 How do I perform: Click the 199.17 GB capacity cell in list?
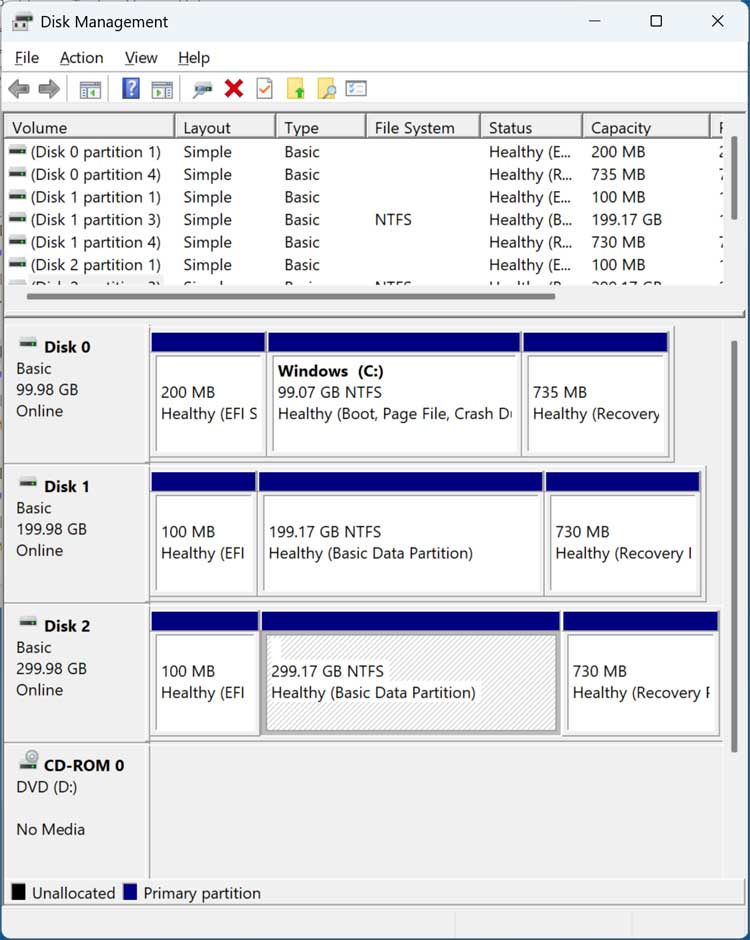(626, 220)
